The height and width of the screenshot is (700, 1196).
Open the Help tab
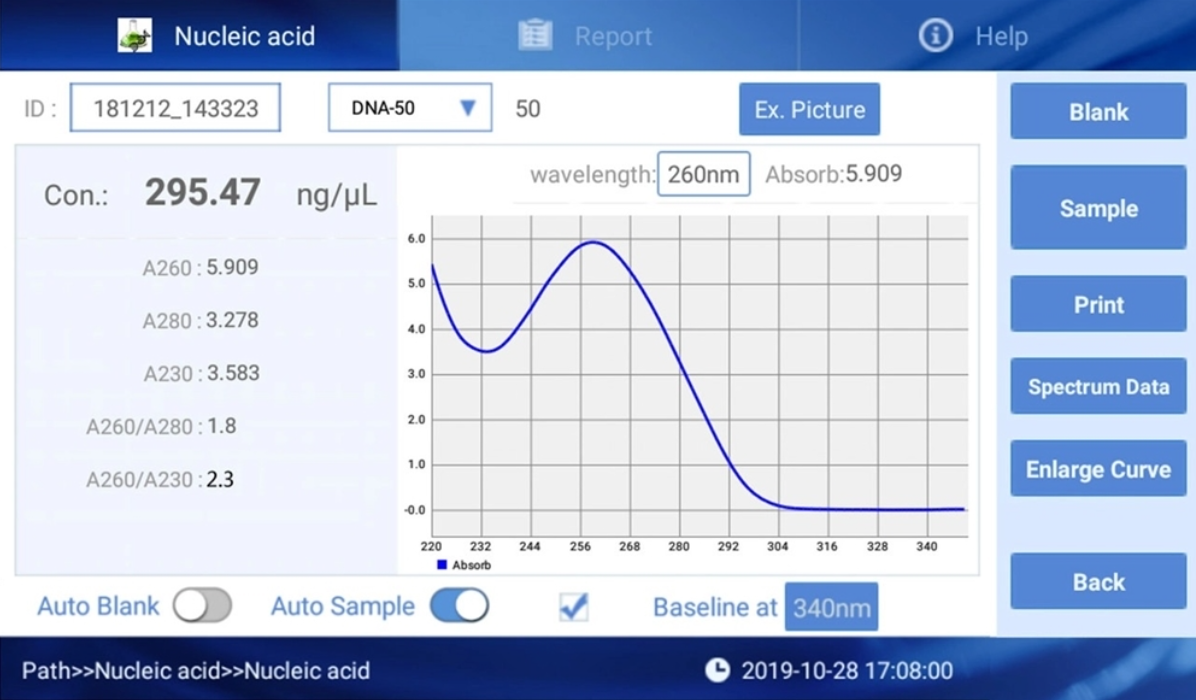[997, 35]
